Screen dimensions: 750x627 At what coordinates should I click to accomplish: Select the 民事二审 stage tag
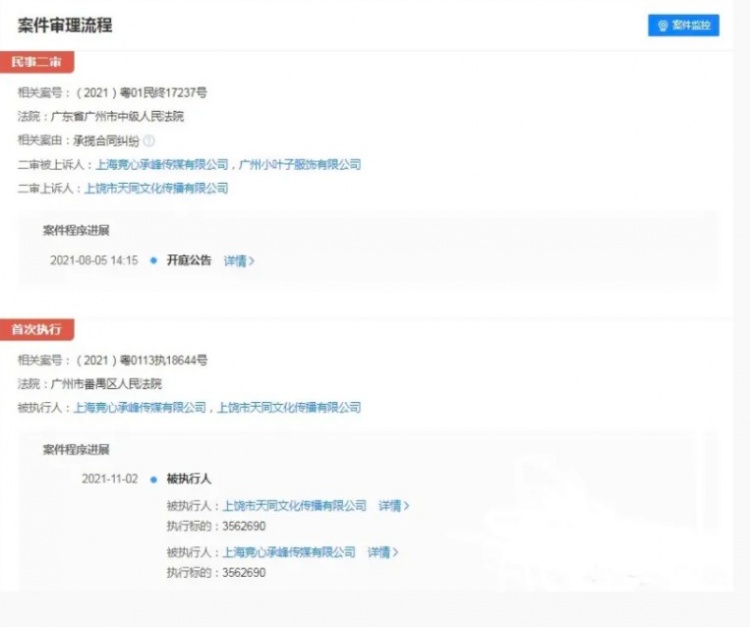pos(37,62)
